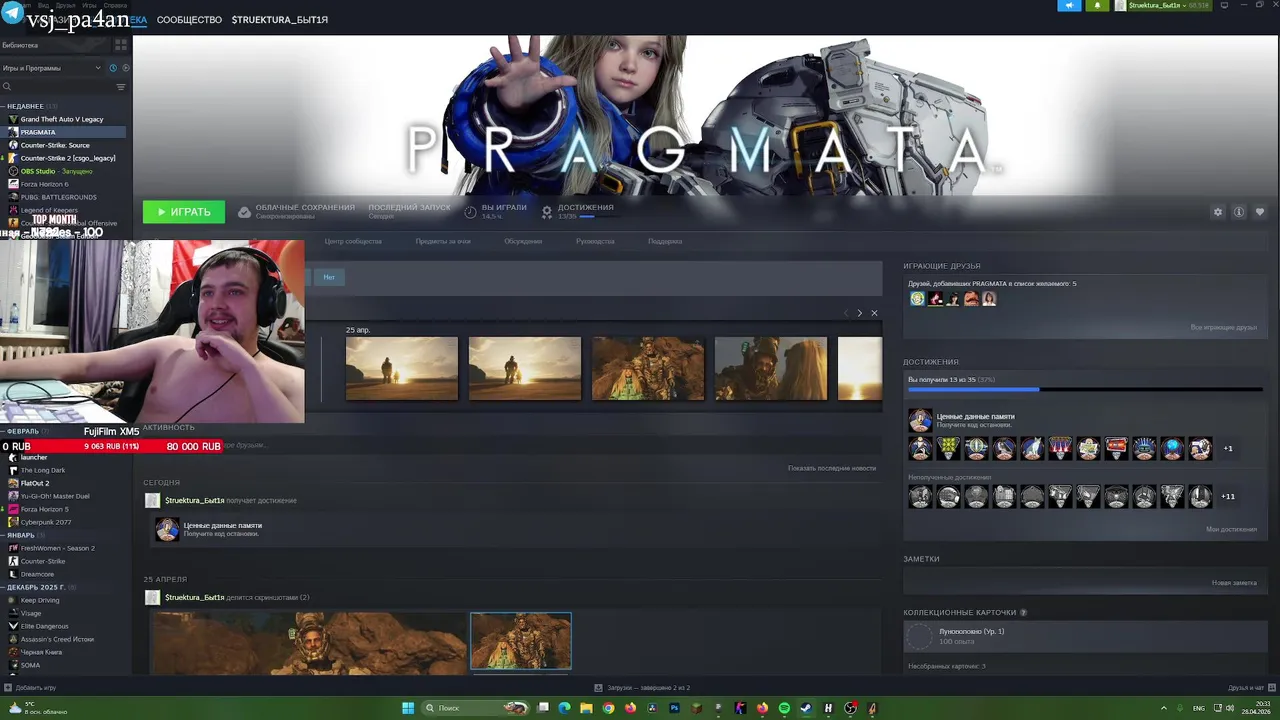This screenshot has width=1280, height=720.
Task: Click Steam announcements megaphone button
Action: point(1069,6)
